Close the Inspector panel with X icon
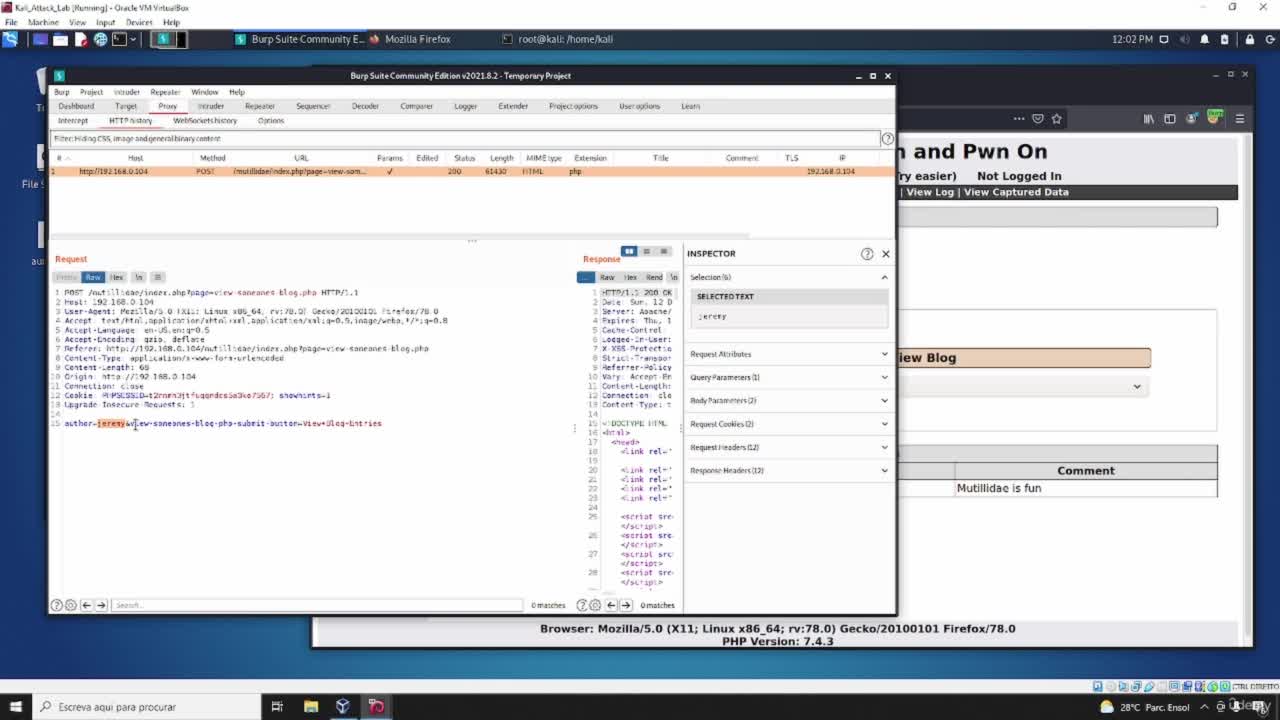 885,254
